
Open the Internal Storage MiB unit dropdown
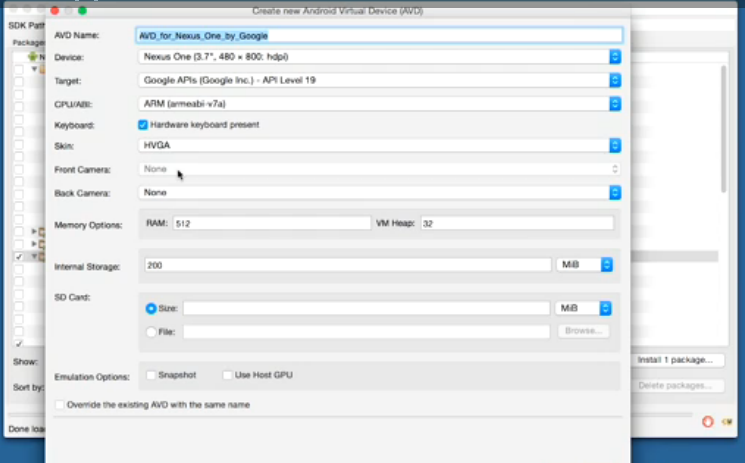(584, 265)
